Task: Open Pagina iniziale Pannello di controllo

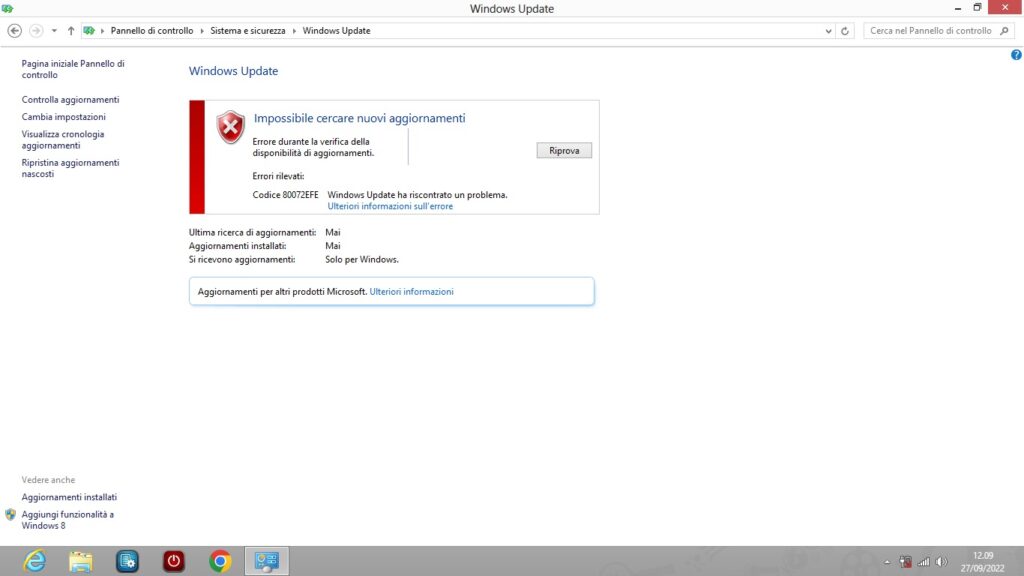Action: click(x=72, y=69)
